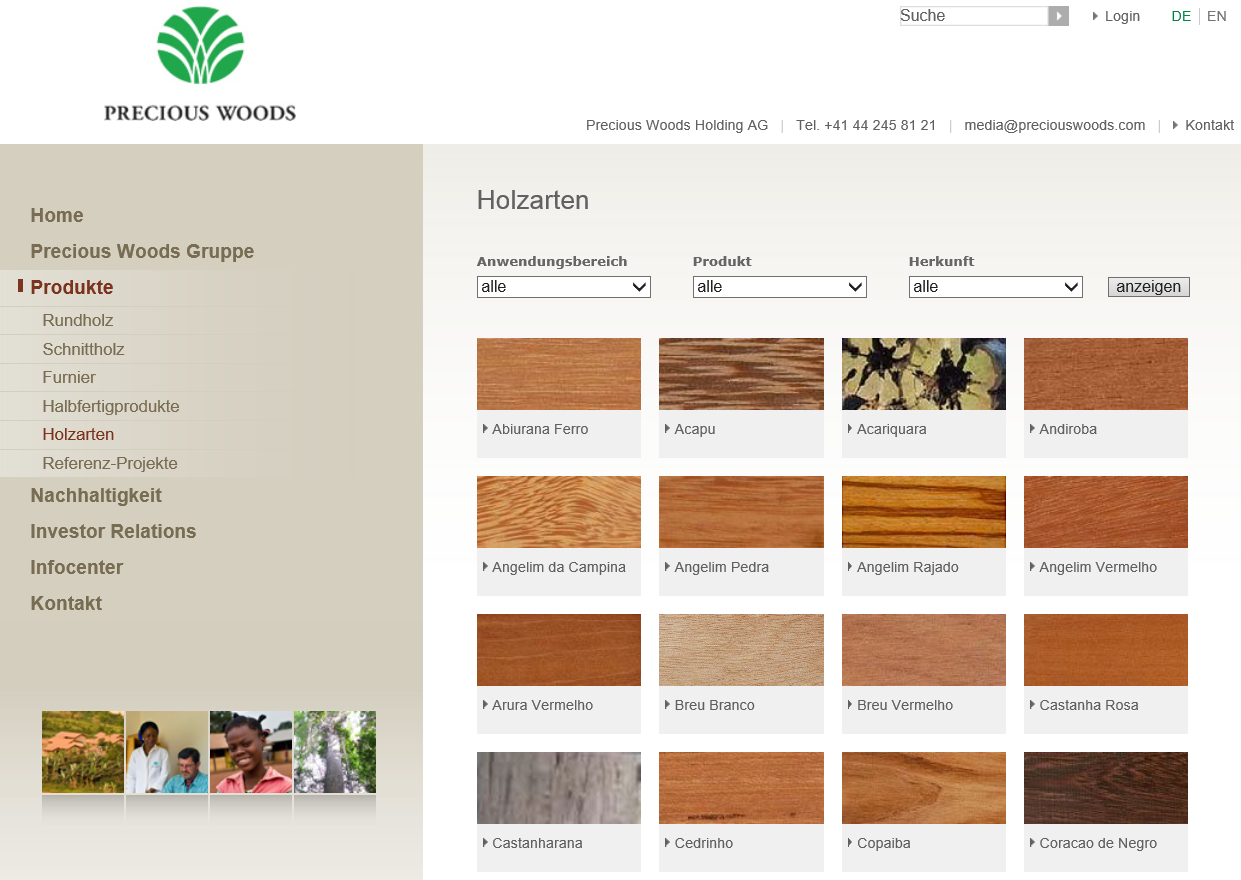Screen dimensions: 1241x880
Task: Open the Breu Vermelho wood thumbnail
Action: 924,650
